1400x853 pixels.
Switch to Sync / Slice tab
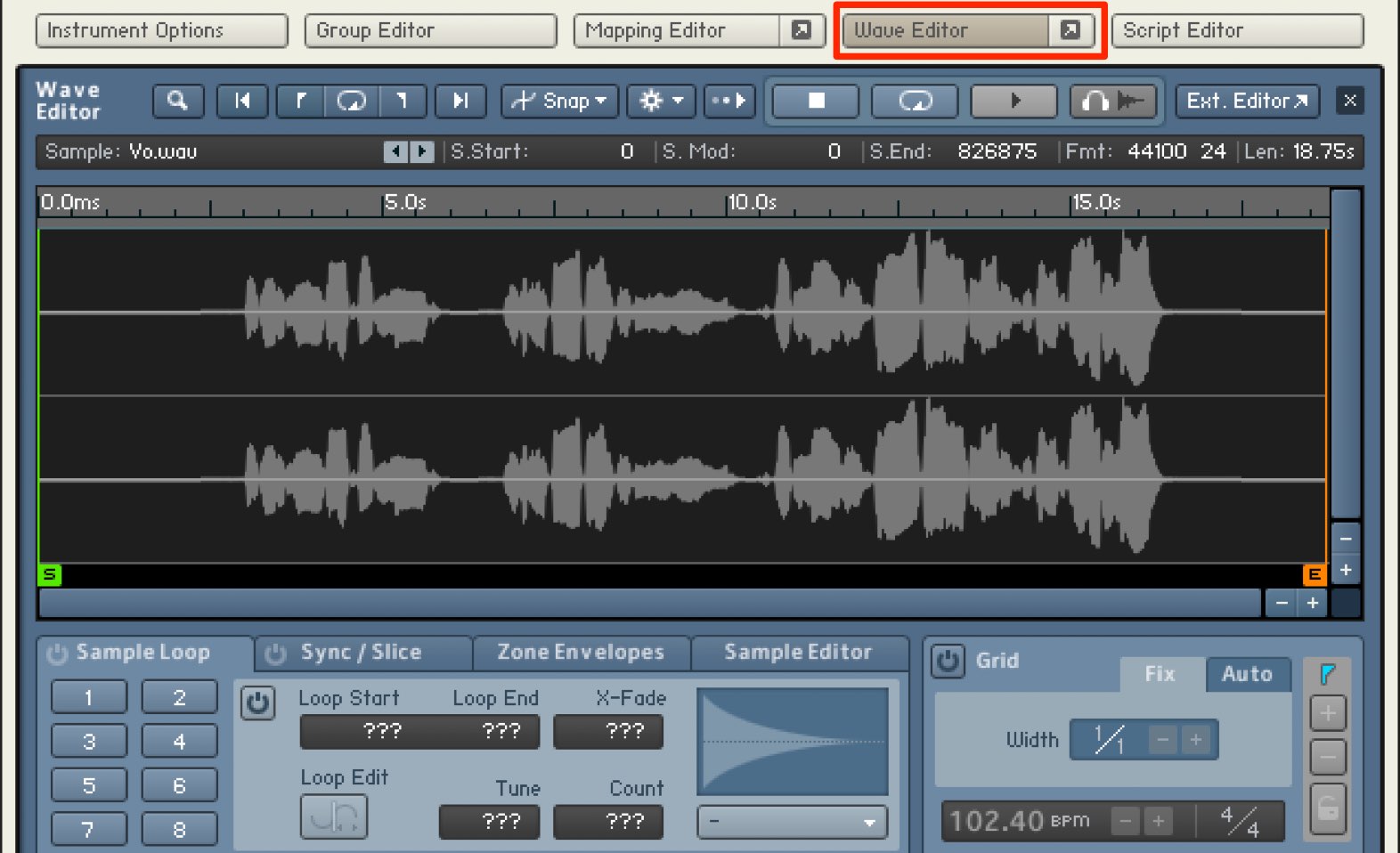click(362, 653)
